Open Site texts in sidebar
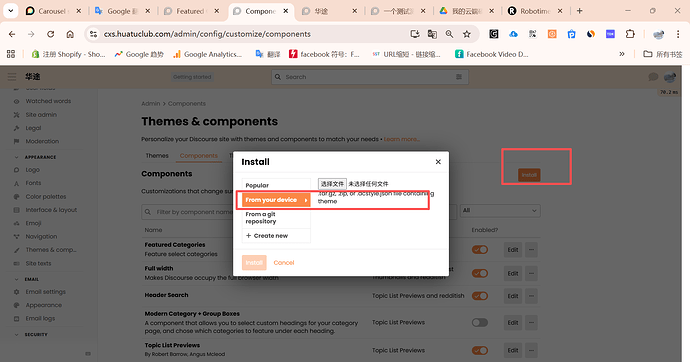Screen dimensions: 690x362 38,263
